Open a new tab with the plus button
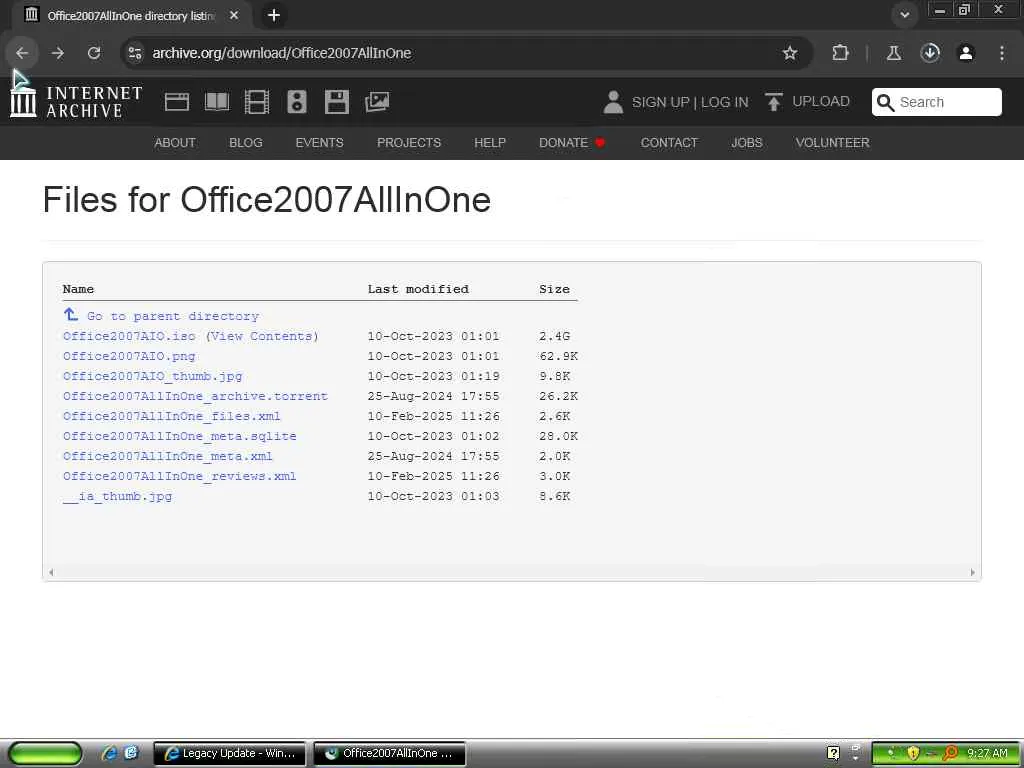 274,15
